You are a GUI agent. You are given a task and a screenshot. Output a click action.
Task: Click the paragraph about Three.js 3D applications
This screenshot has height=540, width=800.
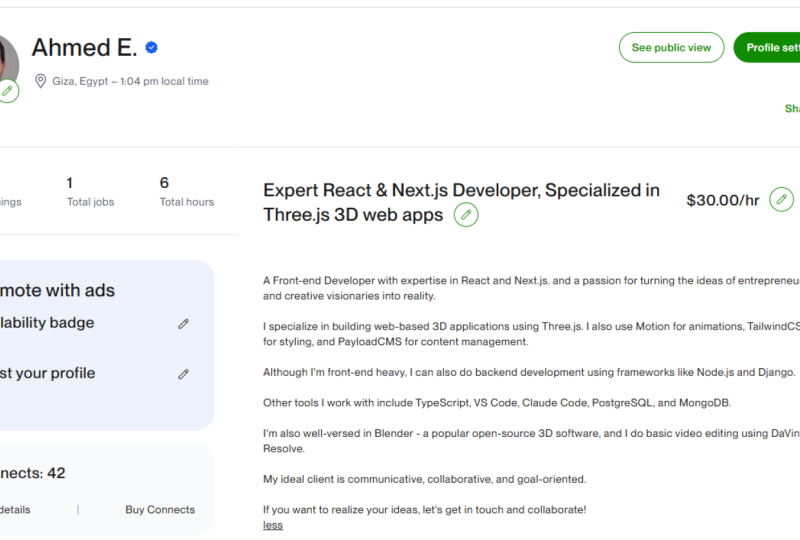point(531,334)
